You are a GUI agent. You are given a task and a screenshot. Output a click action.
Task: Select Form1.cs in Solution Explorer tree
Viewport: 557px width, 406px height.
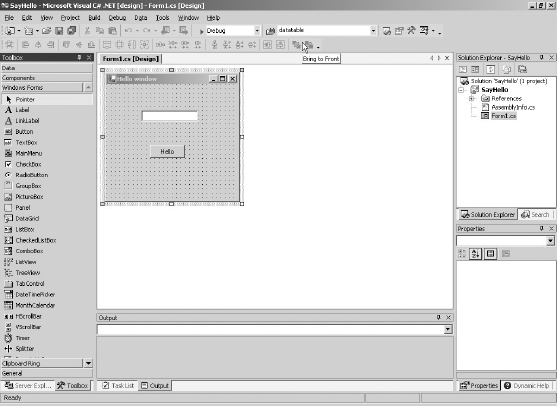point(503,116)
